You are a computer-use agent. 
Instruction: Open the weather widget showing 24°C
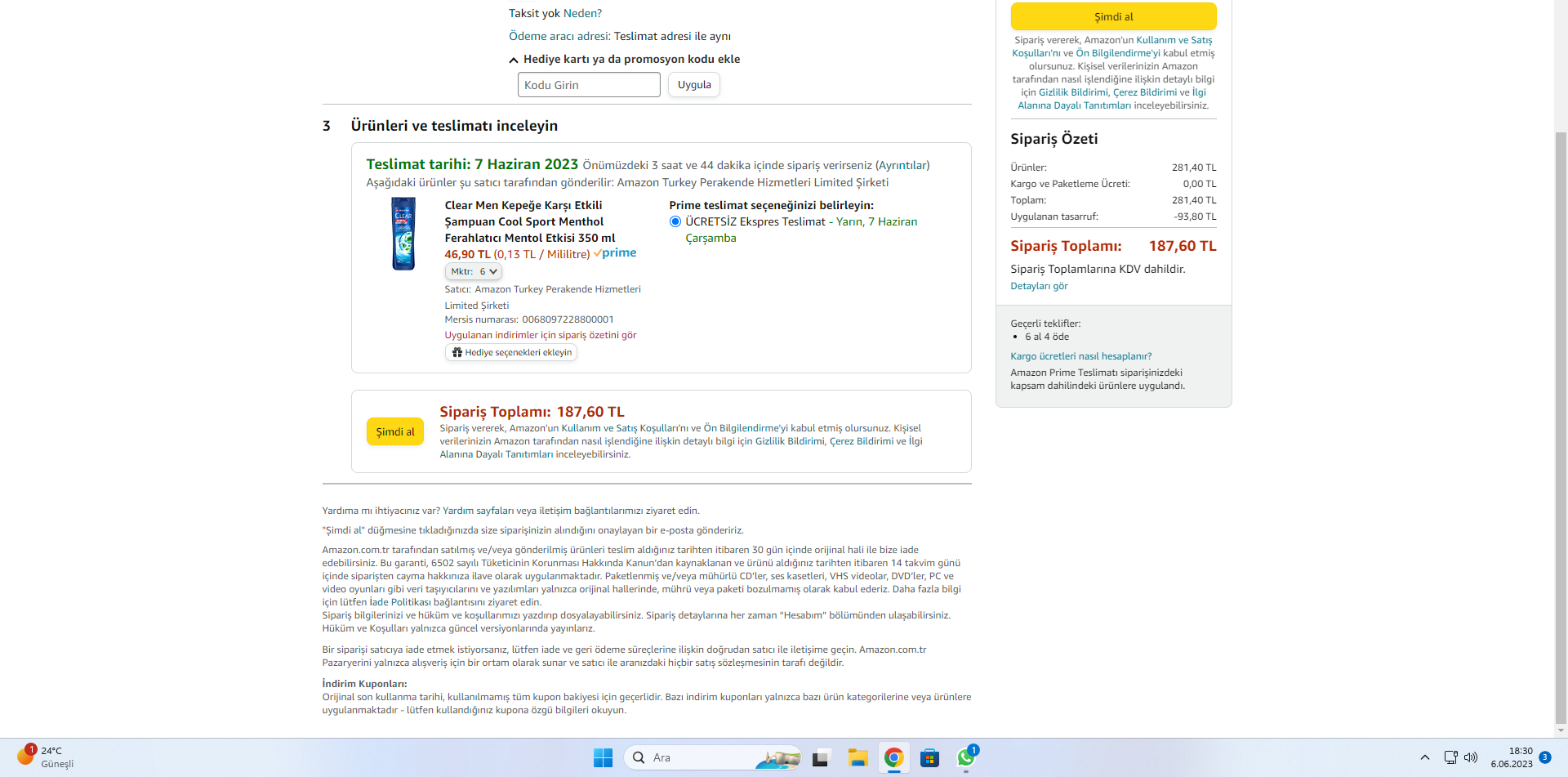[46, 757]
